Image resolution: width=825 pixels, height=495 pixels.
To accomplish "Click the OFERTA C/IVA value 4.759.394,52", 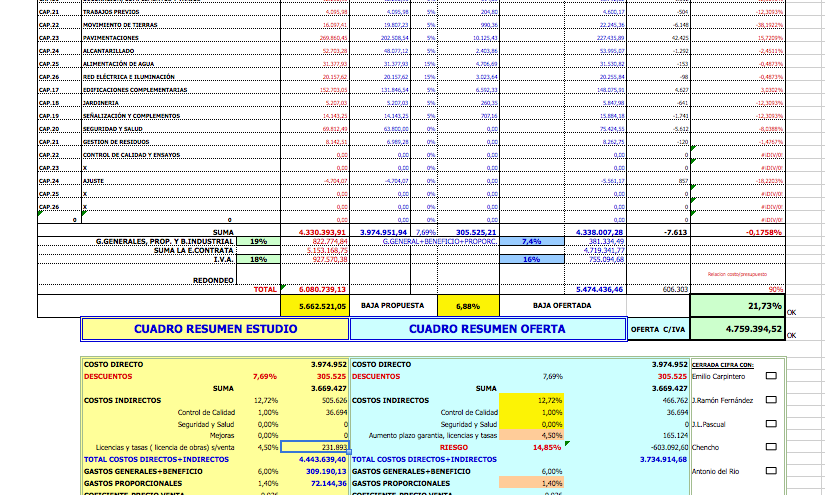I will click(738, 329).
